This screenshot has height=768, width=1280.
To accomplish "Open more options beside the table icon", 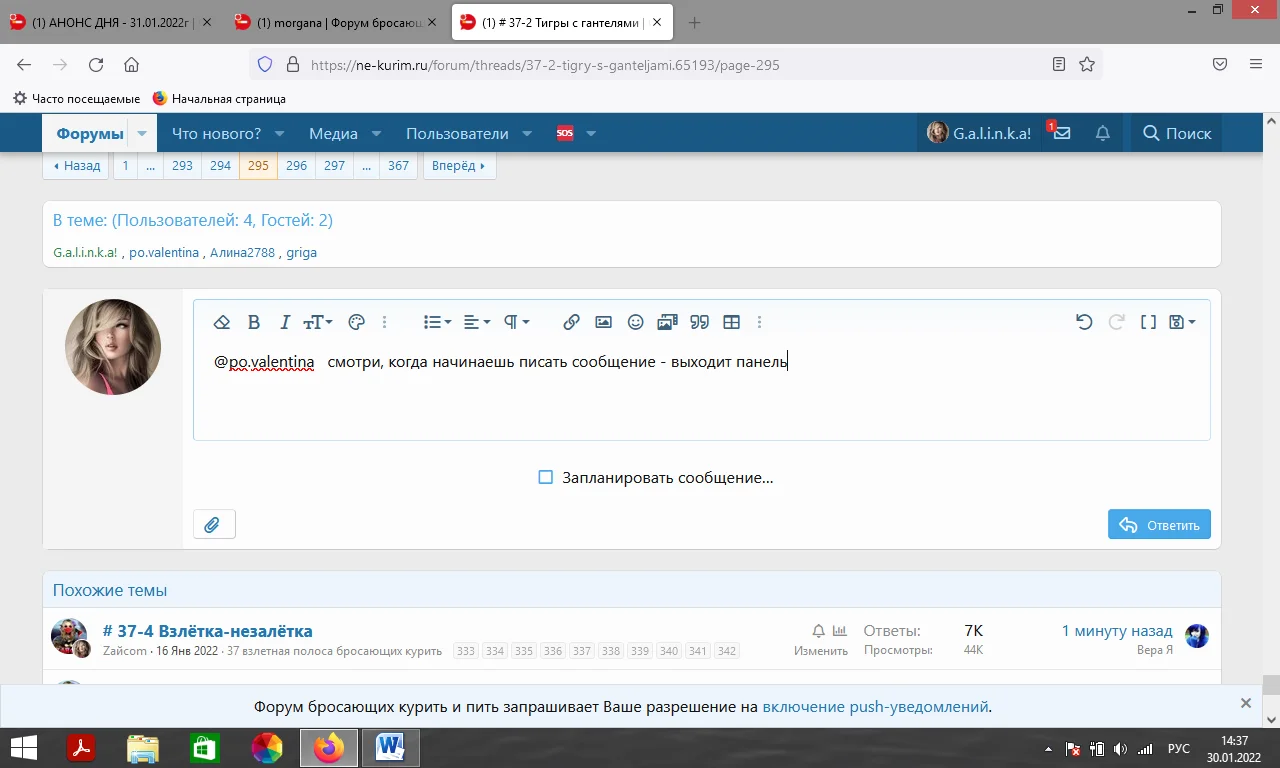I will (760, 322).
